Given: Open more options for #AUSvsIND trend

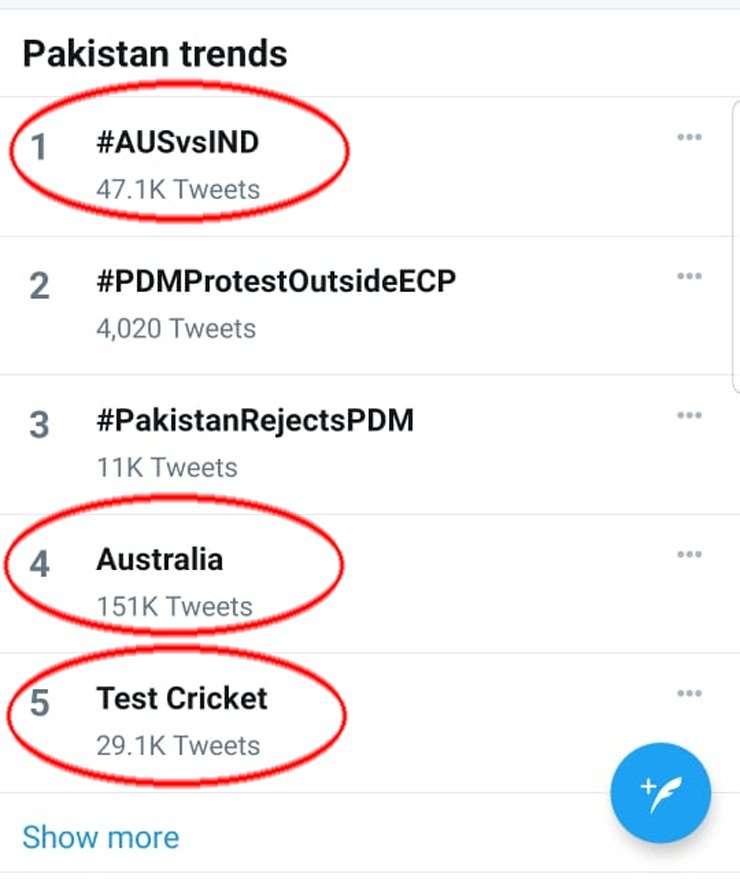Looking at the screenshot, I should 689,138.
